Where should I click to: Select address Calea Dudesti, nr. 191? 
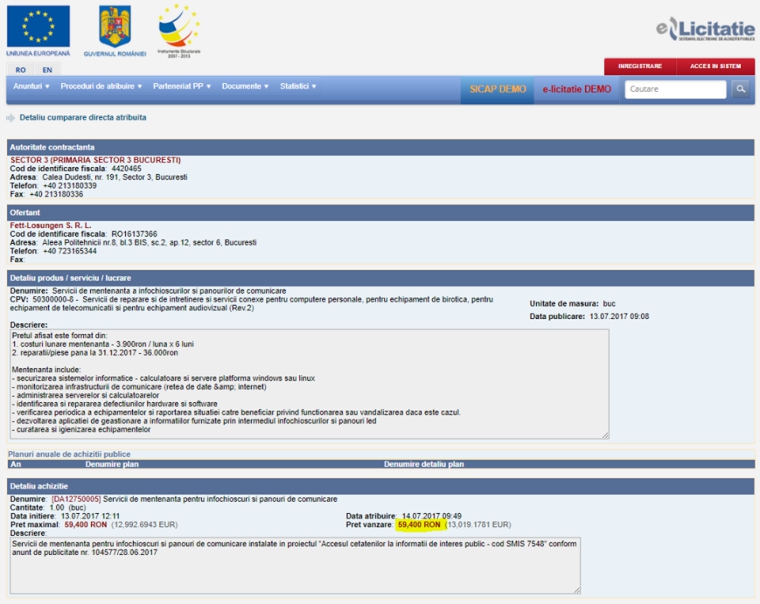(80, 177)
